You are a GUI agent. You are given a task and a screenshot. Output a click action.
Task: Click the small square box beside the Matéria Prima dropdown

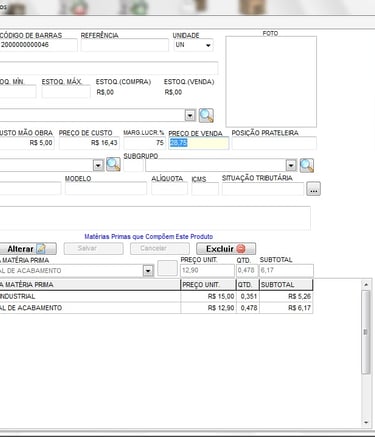(167, 268)
